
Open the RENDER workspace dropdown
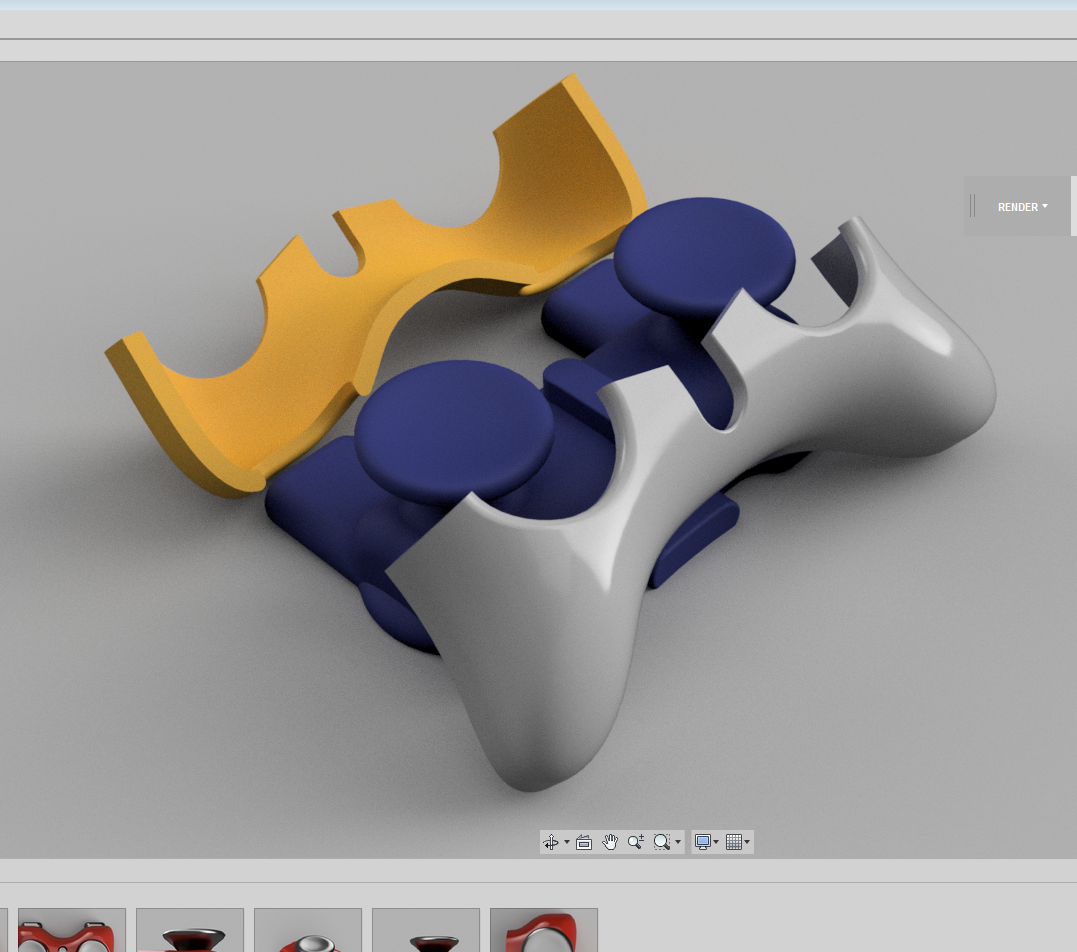tap(1023, 207)
